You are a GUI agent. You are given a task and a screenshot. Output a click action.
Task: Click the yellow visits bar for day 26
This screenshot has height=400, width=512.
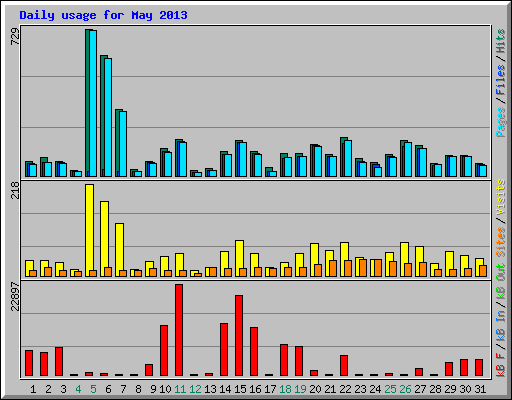tap(404, 259)
